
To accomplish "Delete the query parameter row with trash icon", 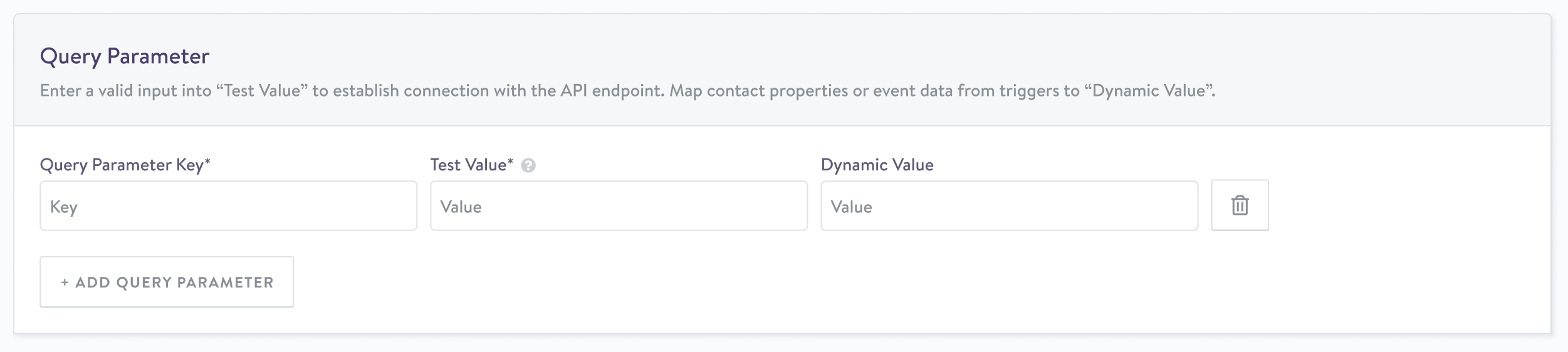I will click(1239, 205).
